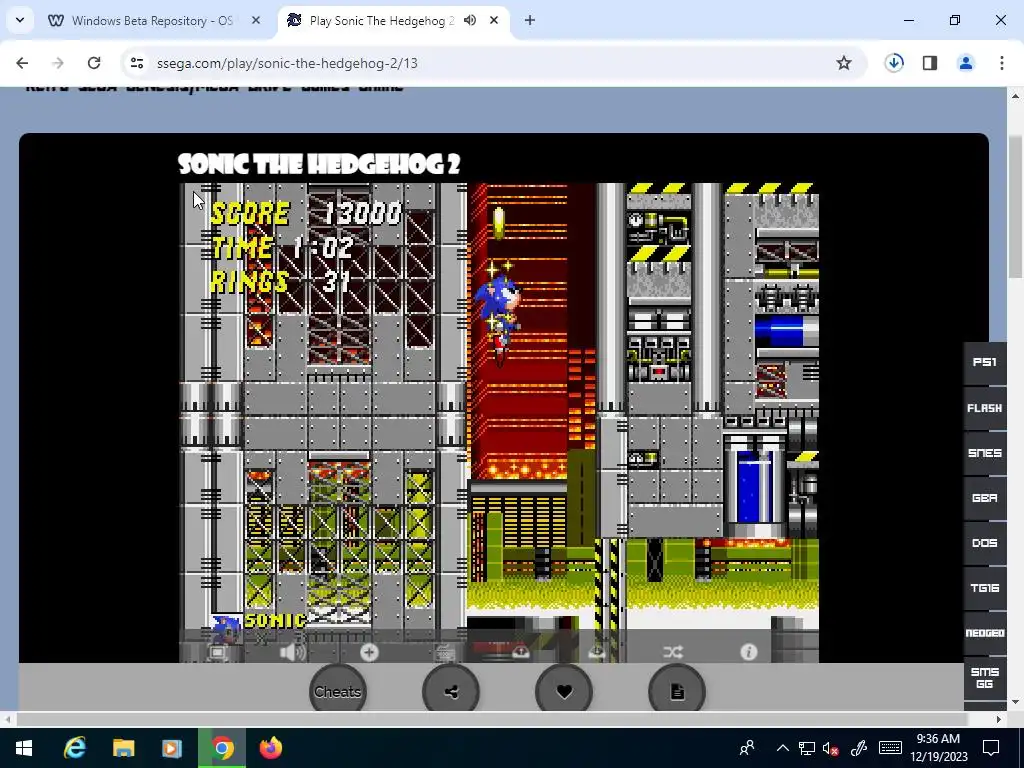Close the Windows Beta Repository tab

[x=256, y=20]
